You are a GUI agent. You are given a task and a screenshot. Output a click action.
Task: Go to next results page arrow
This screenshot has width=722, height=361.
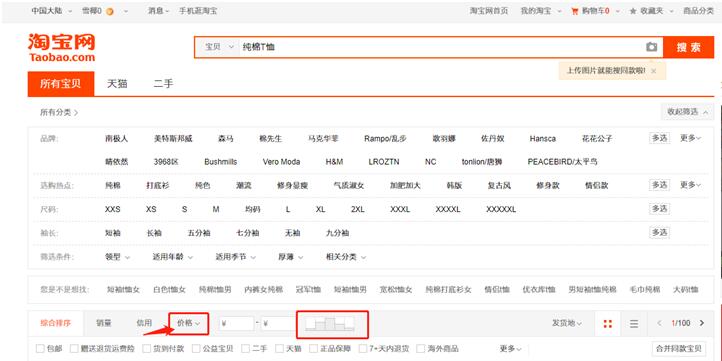point(702,323)
